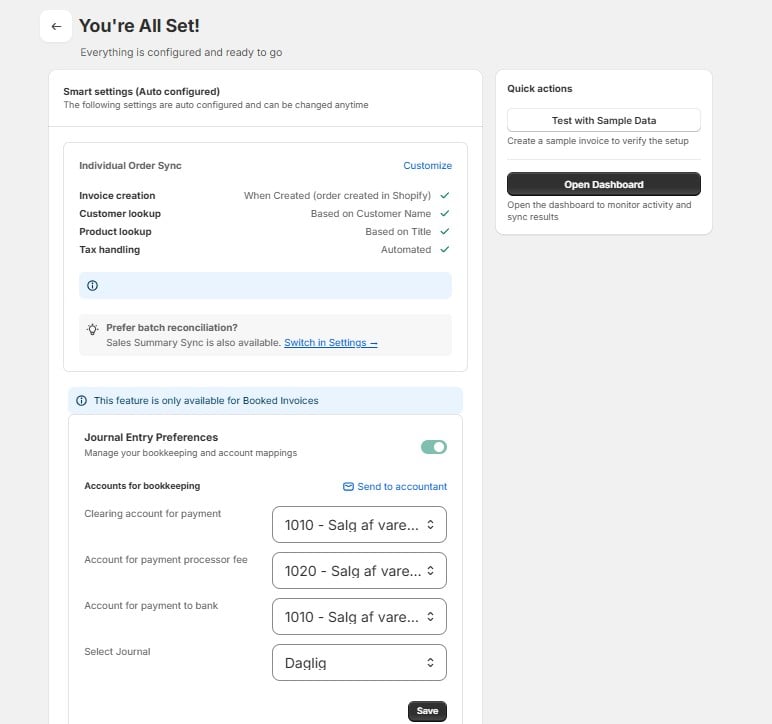772x724 pixels.
Task: Save the journal entry preferences
Action: point(427,711)
